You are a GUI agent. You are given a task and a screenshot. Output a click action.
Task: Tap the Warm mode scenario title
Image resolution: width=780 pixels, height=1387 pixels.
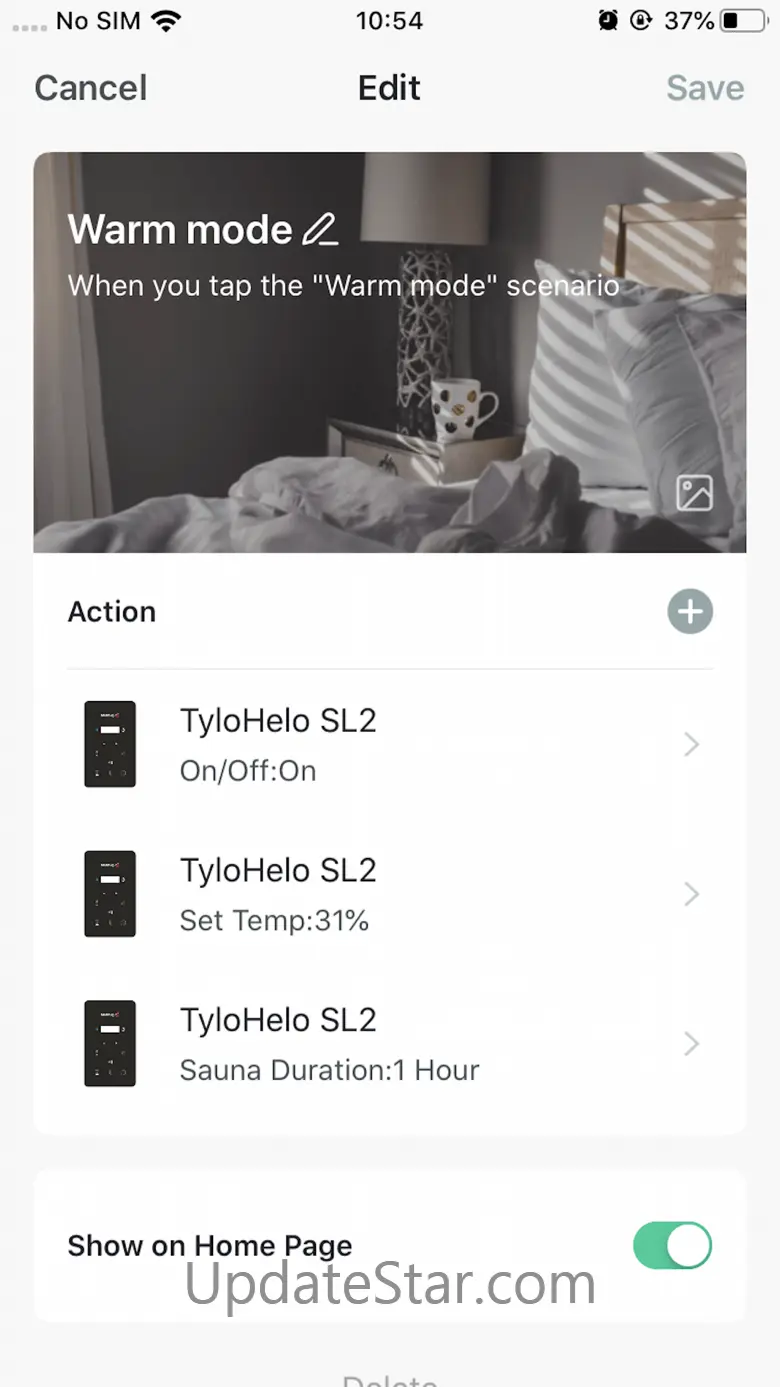tap(180, 230)
